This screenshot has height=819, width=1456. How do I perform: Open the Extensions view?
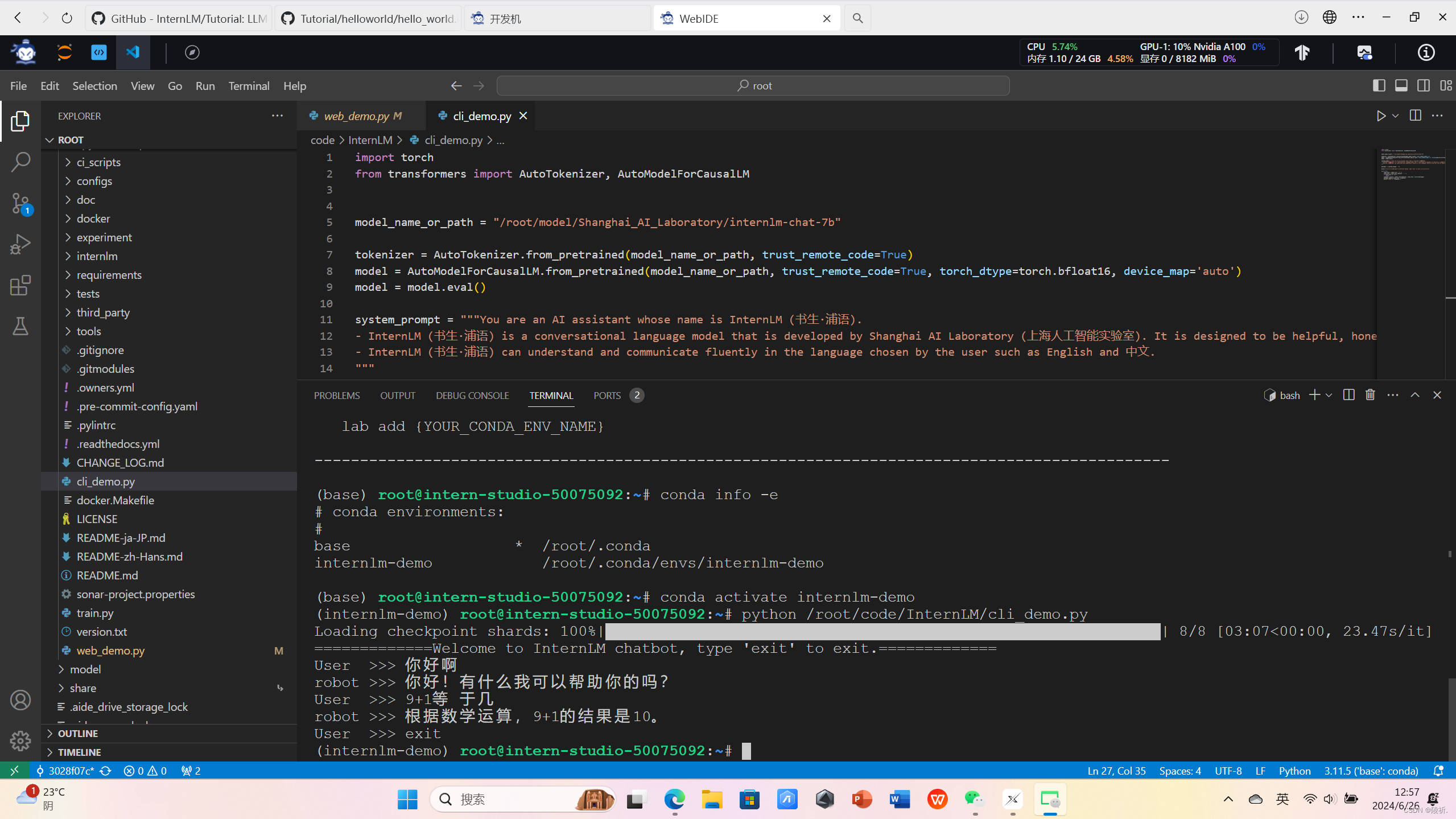pyautogui.click(x=20, y=286)
